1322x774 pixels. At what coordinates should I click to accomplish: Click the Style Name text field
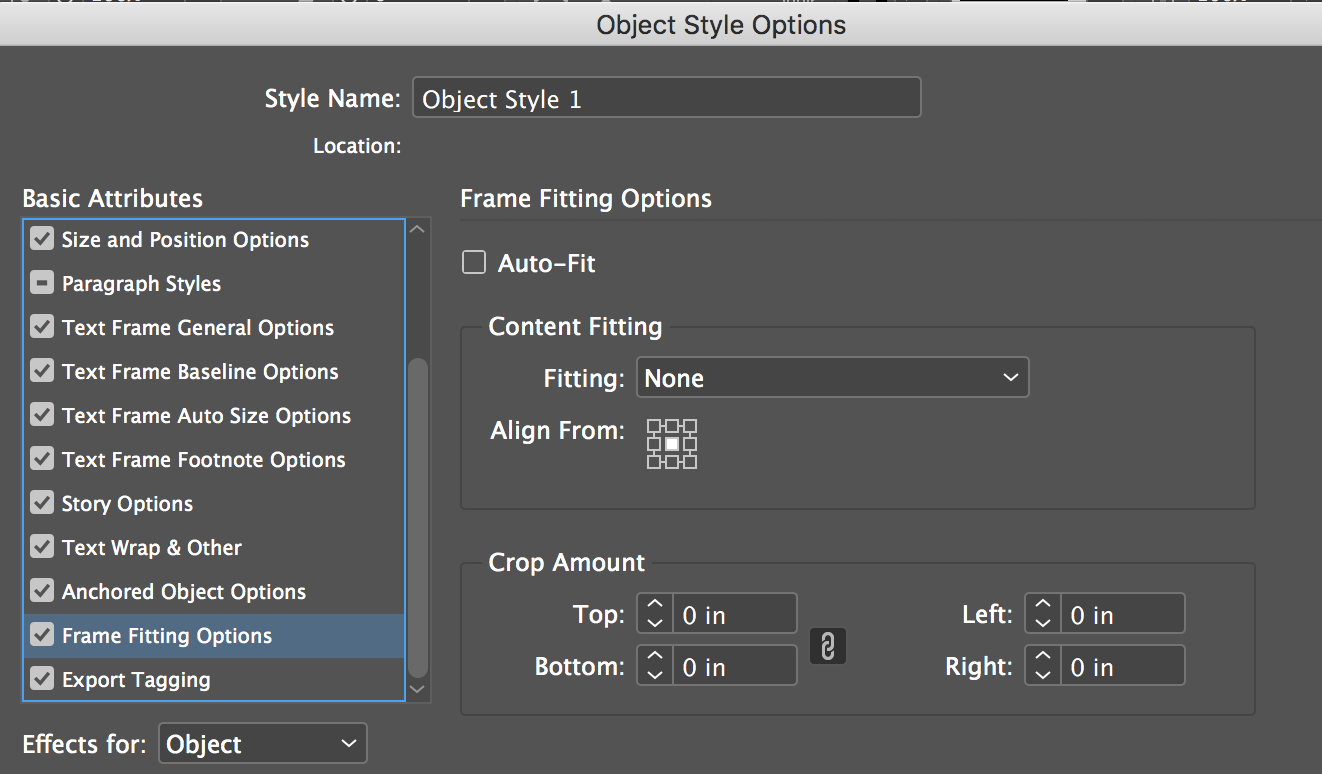[x=666, y=99]
